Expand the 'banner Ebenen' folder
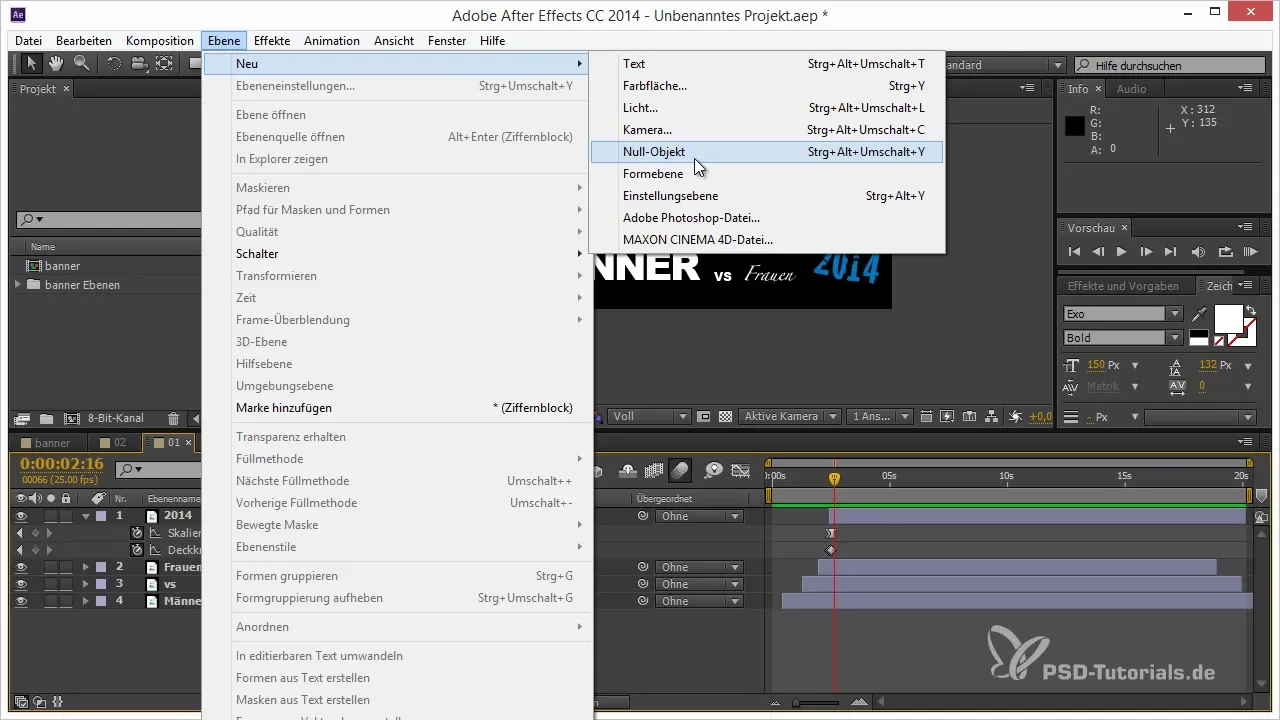 click(17, 285)
